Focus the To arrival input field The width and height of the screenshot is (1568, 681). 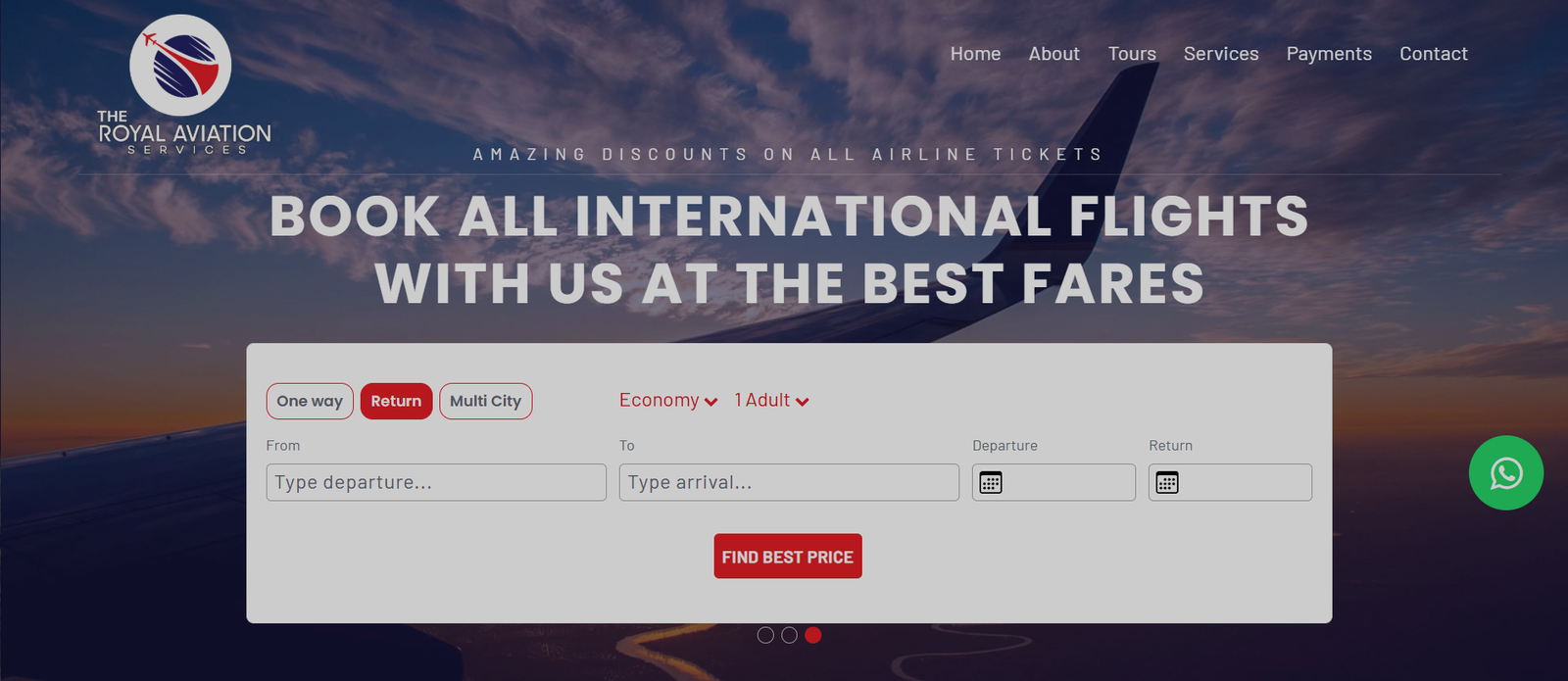click(x=789, y=482)
